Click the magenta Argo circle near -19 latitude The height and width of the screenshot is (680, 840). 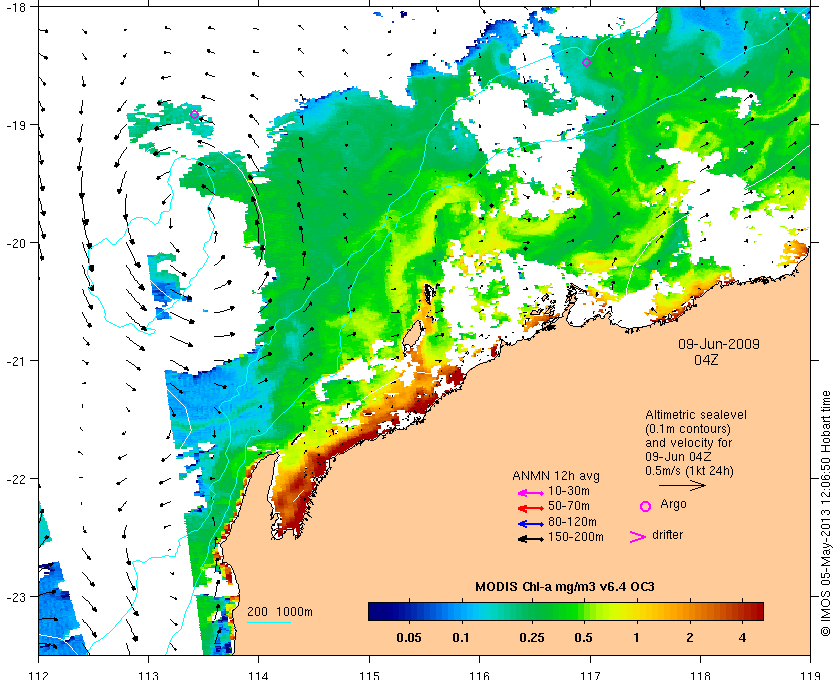tap(194, 114)
